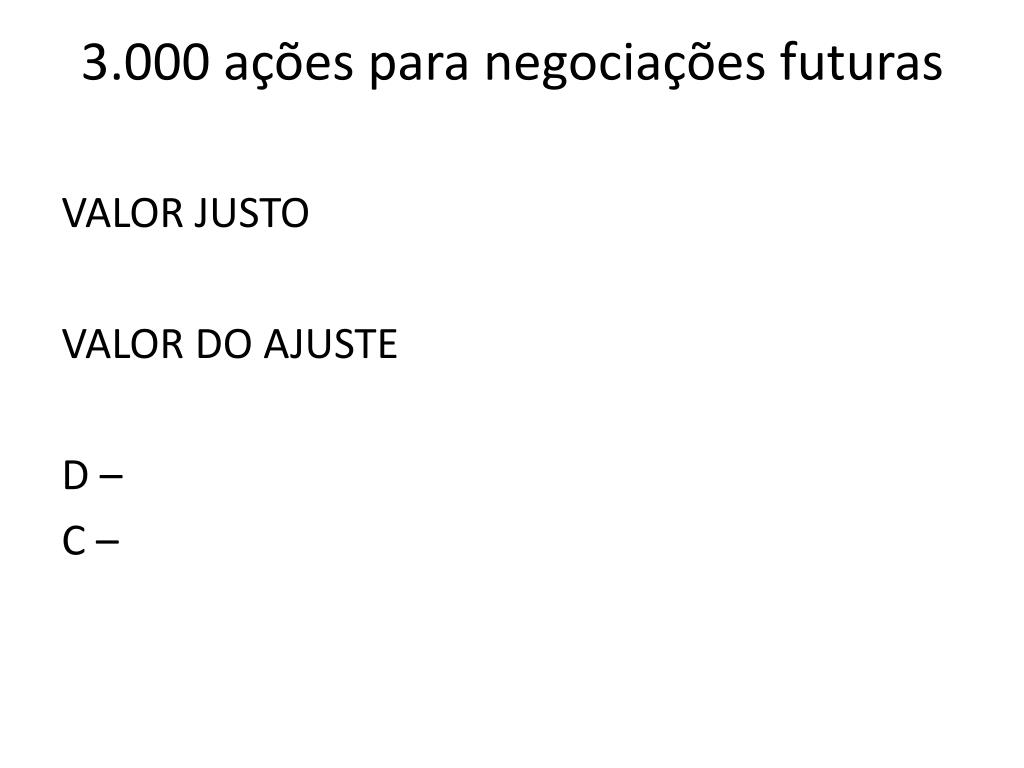
Task: Click the word 'ações' in the title
Action: [289, 65]
